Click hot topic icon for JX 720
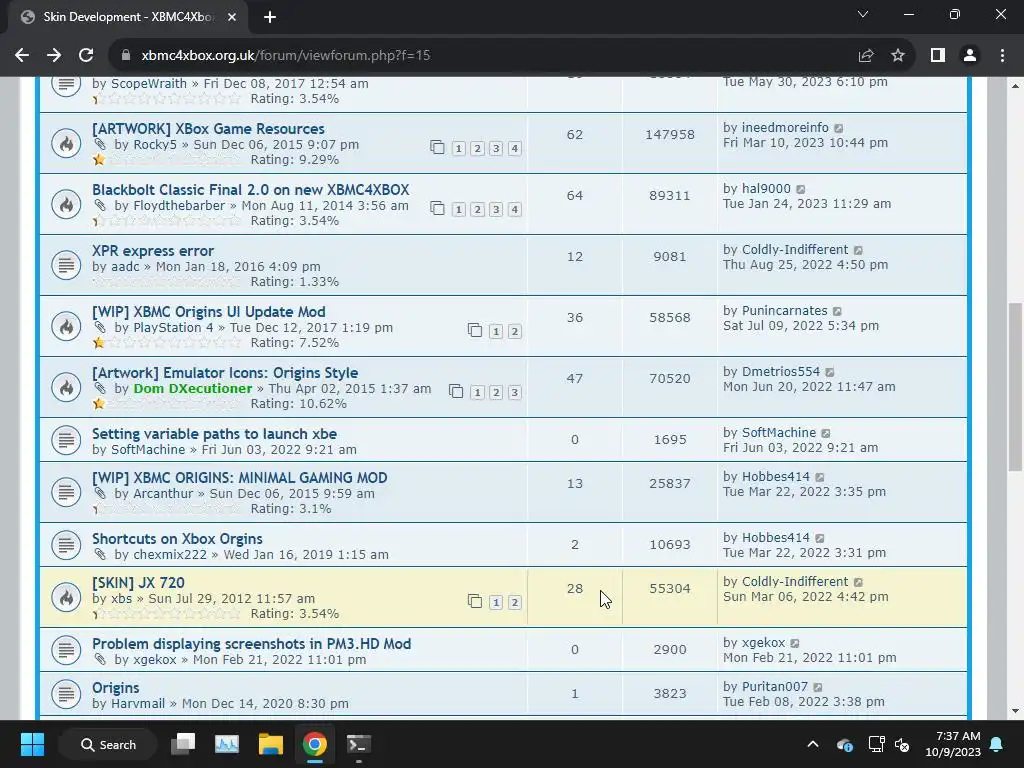 point(66,597)
